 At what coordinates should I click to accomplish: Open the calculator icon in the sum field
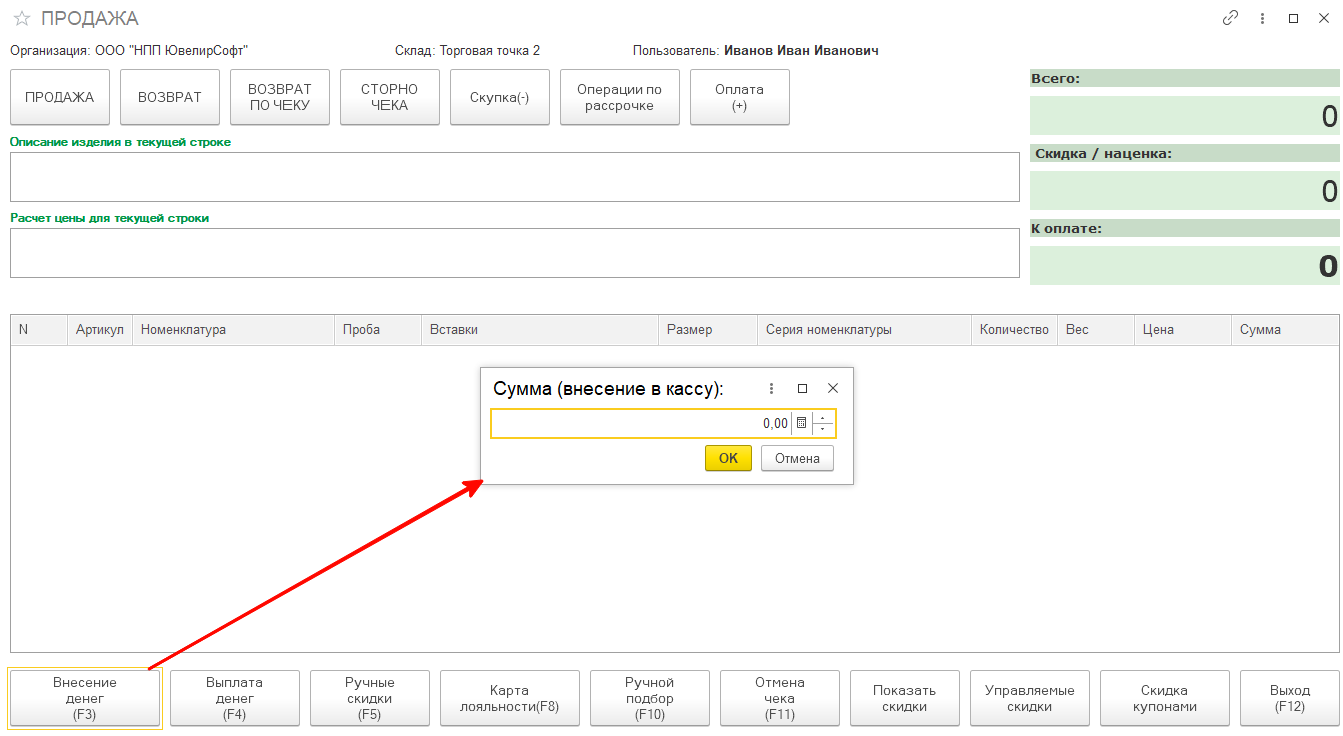tap(801, 423)
